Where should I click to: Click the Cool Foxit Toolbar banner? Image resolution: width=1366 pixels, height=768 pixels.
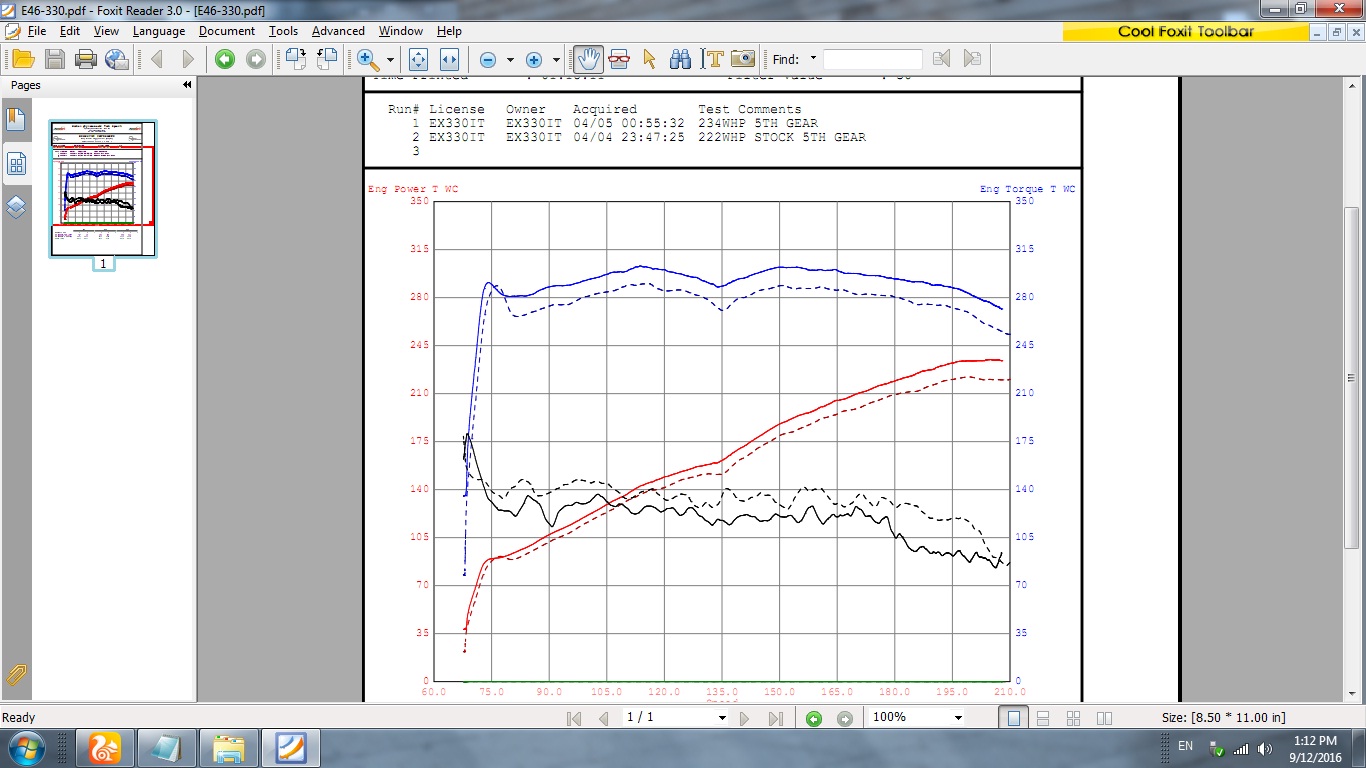pos(1184,31)
